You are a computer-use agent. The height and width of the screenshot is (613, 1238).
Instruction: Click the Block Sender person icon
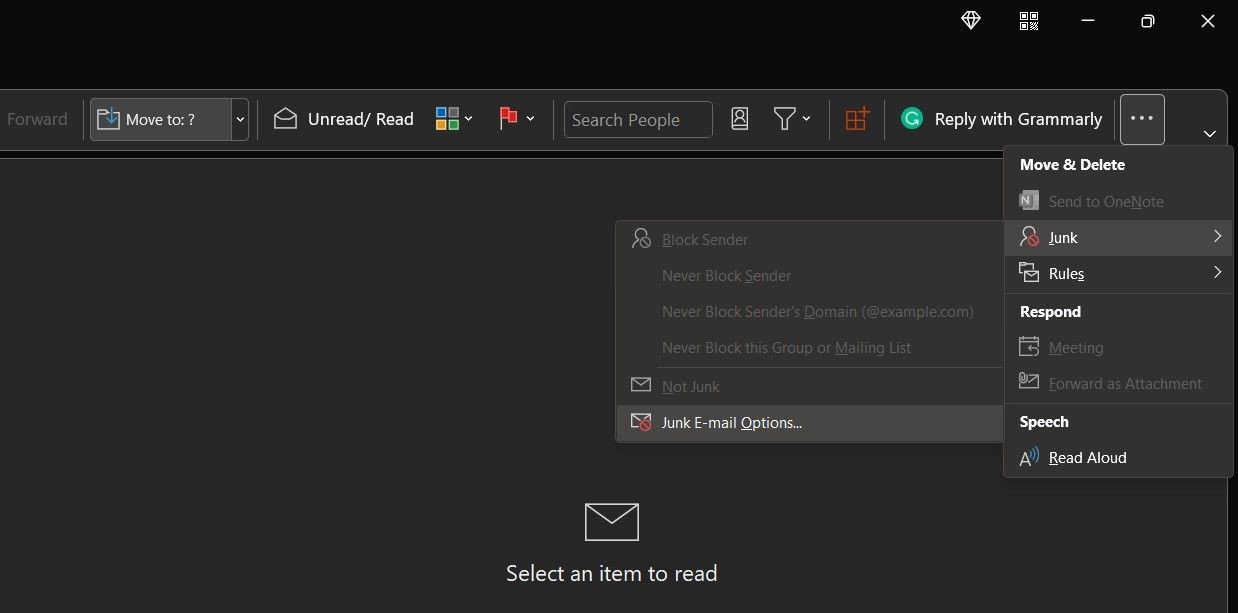pyautogui.click(x=641, y=239)
